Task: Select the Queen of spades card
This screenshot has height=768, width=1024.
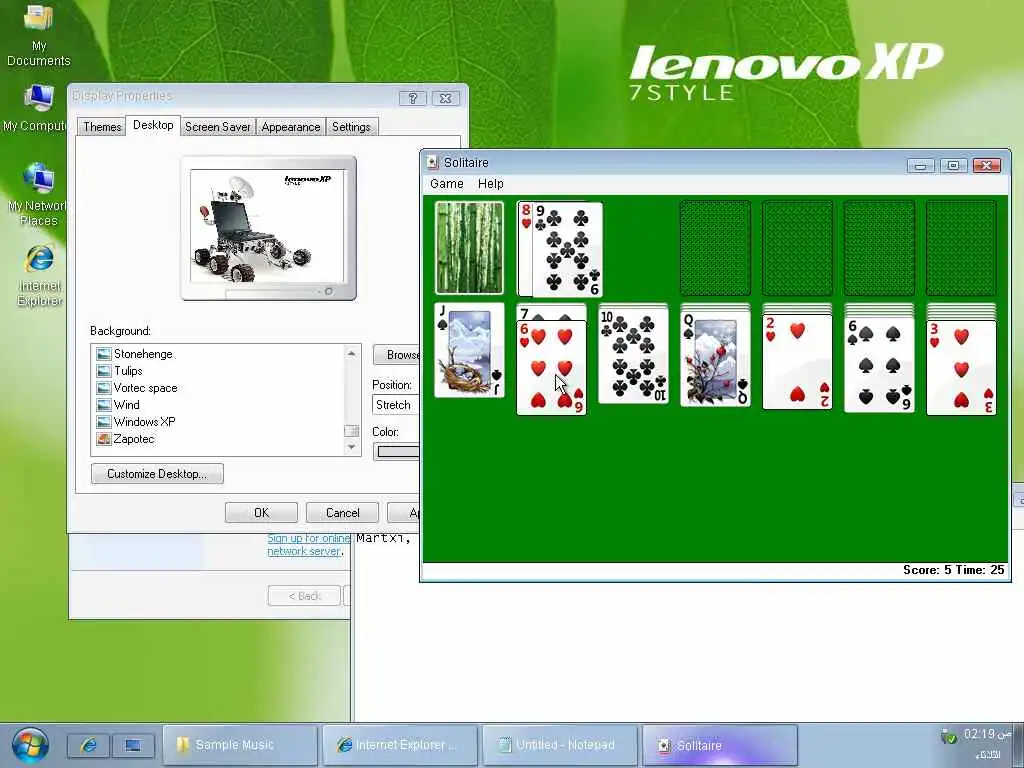Action: coord(715,359)
